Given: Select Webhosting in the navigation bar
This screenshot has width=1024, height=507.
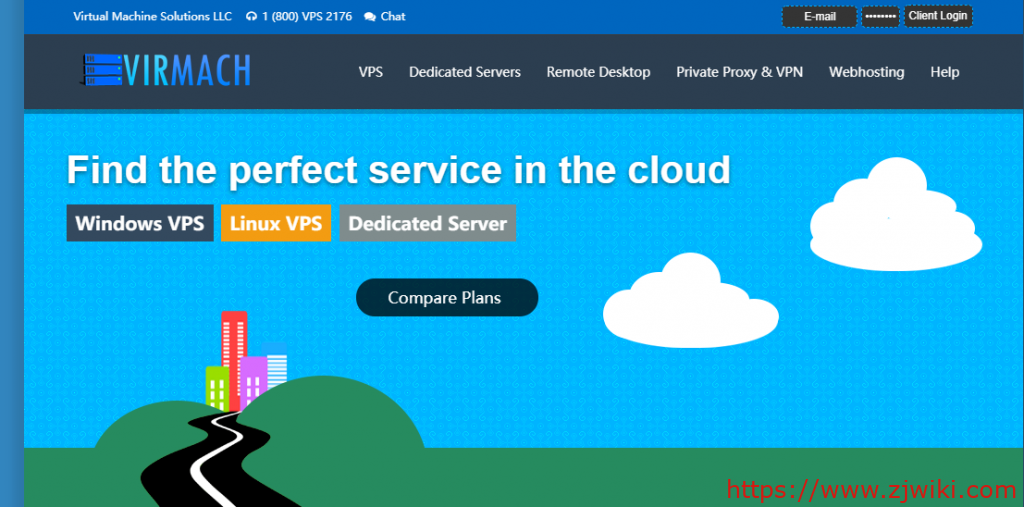Looking at the screenshot, I should 866,72.
